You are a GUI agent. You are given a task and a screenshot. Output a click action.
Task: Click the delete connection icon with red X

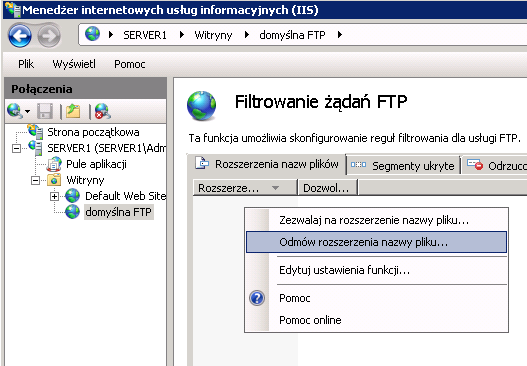[103, 111]
